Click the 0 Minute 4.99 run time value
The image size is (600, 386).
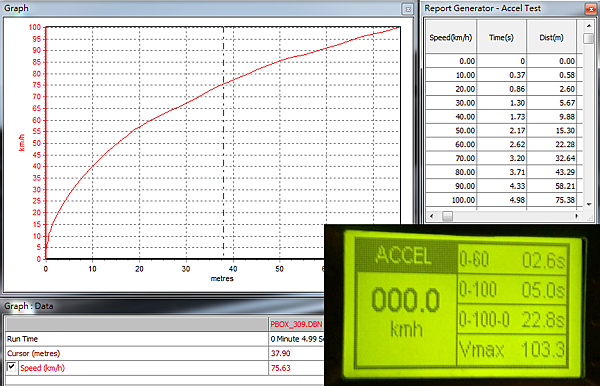(x=297, y=339)
